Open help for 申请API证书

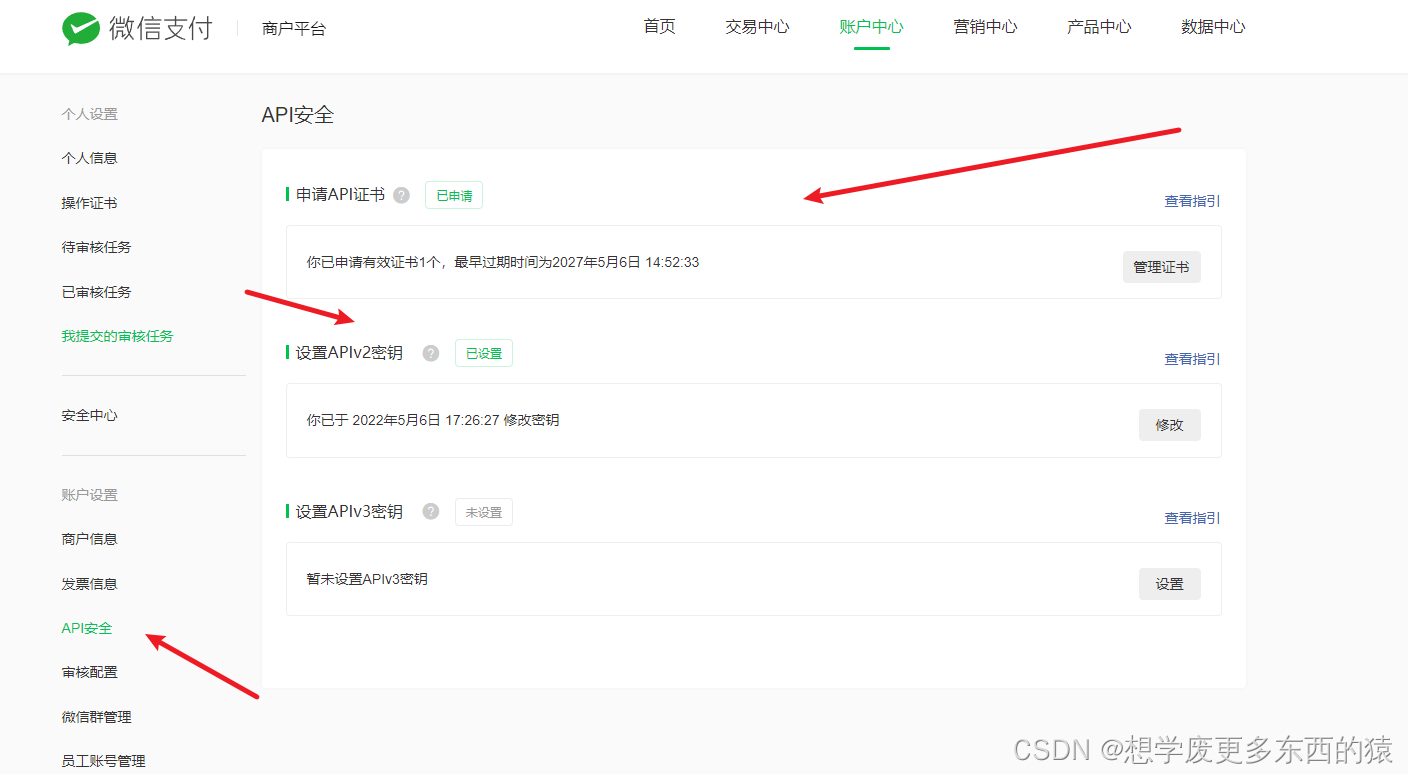point(401,195)
